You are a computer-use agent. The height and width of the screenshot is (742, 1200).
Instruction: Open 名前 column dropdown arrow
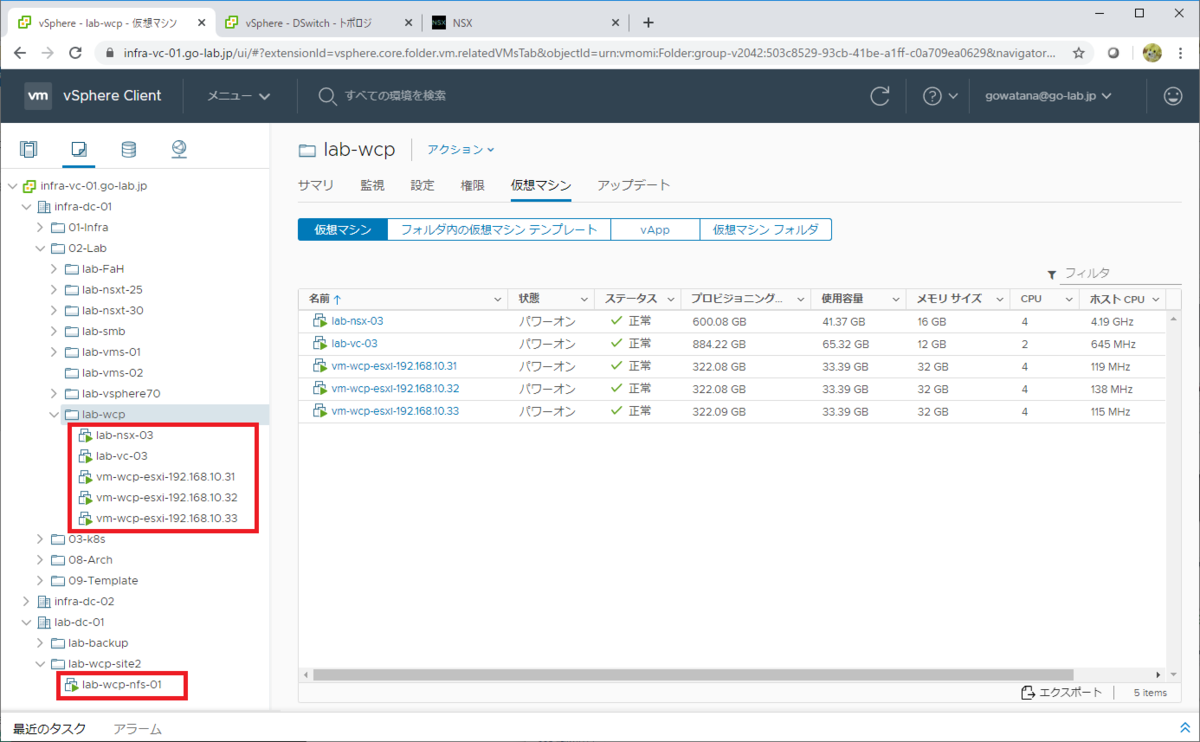498,299
